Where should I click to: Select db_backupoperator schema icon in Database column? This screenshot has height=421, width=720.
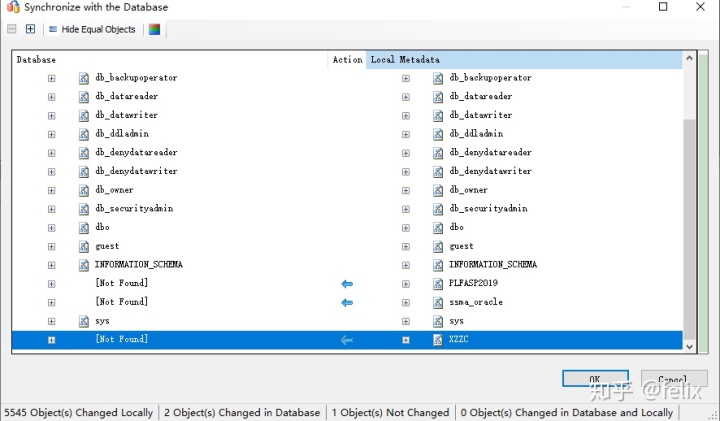point(84,78)
